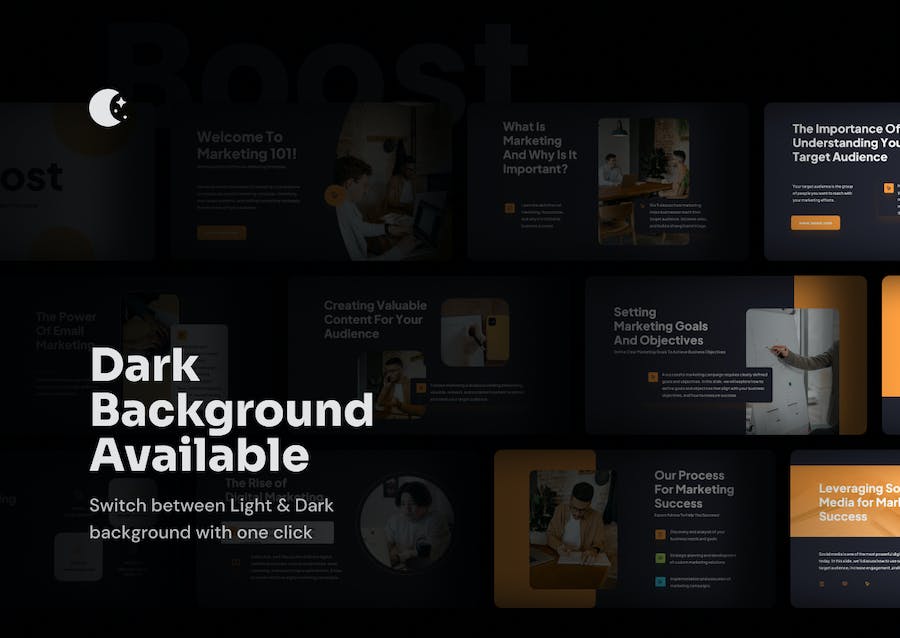Screen dimensions: 900x638
Task: Select the Our Process For Marketing Success heading
Action: (x=693, y=489)
